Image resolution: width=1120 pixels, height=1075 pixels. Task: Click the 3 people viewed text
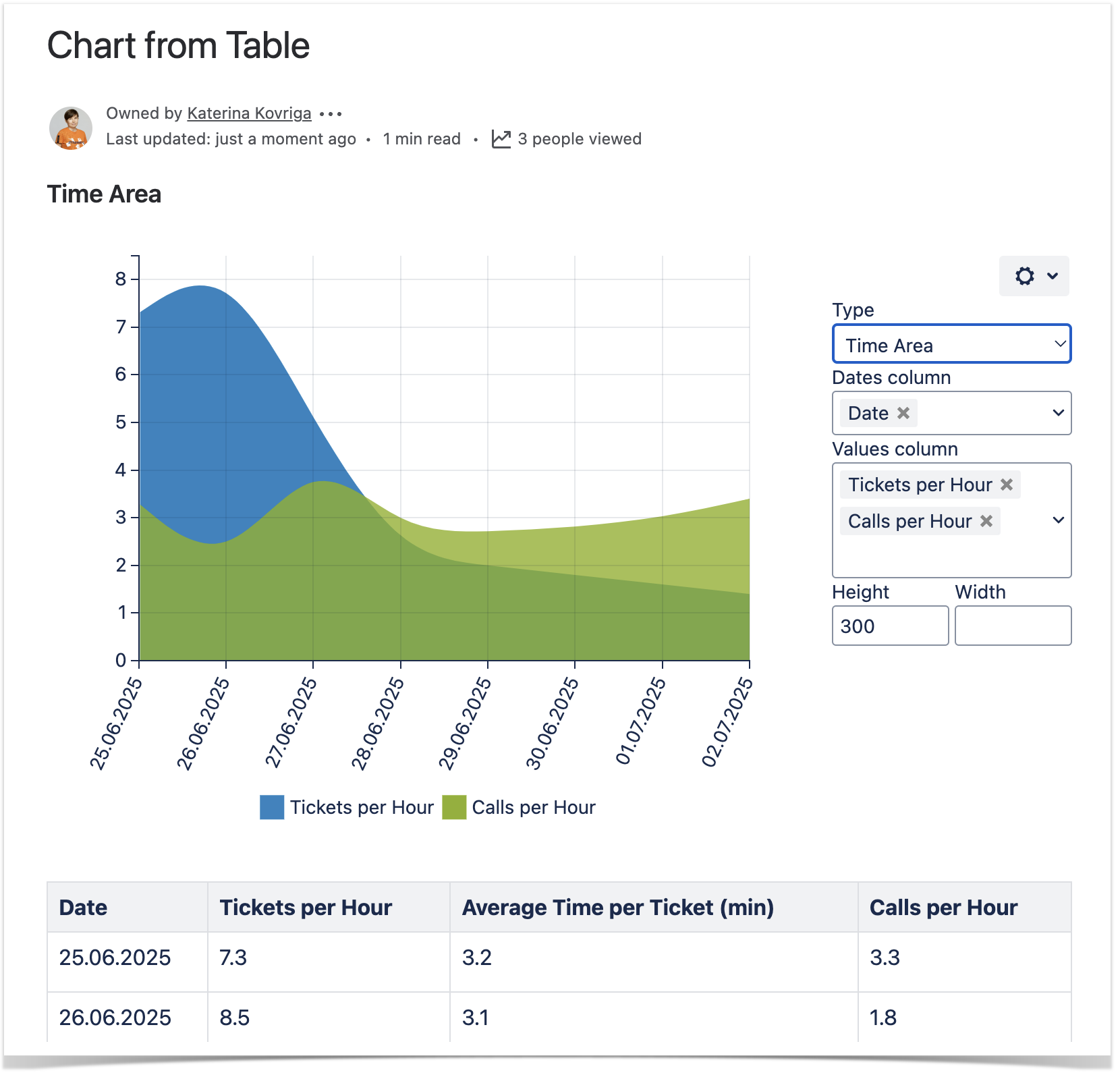pos(580,139)
